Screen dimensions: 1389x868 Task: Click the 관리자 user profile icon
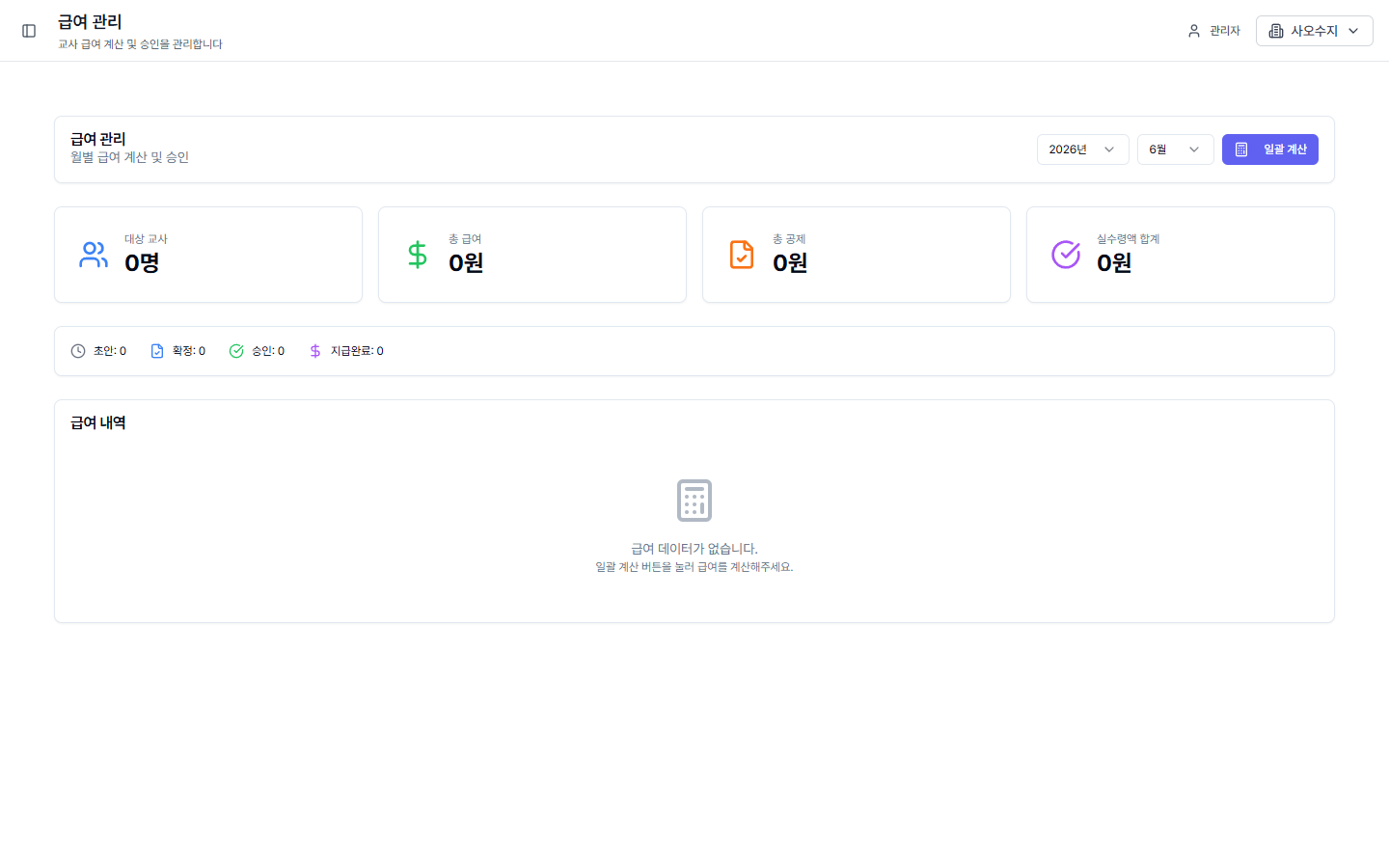coord(1194,31)
